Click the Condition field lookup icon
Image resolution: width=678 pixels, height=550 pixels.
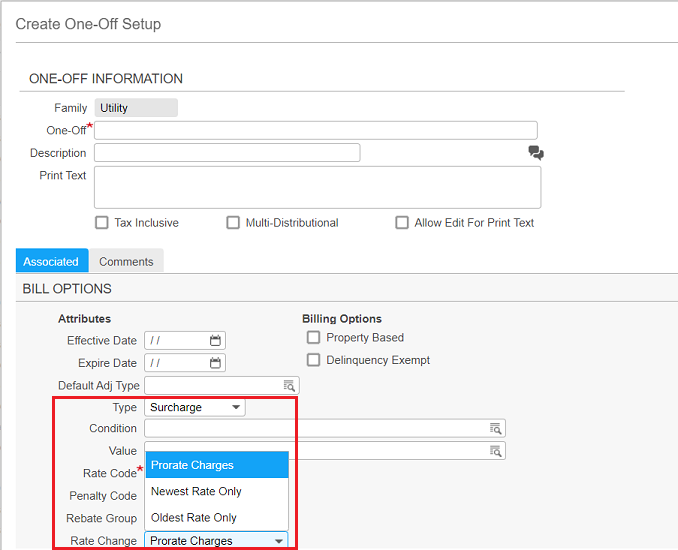[x=495, y=428]
